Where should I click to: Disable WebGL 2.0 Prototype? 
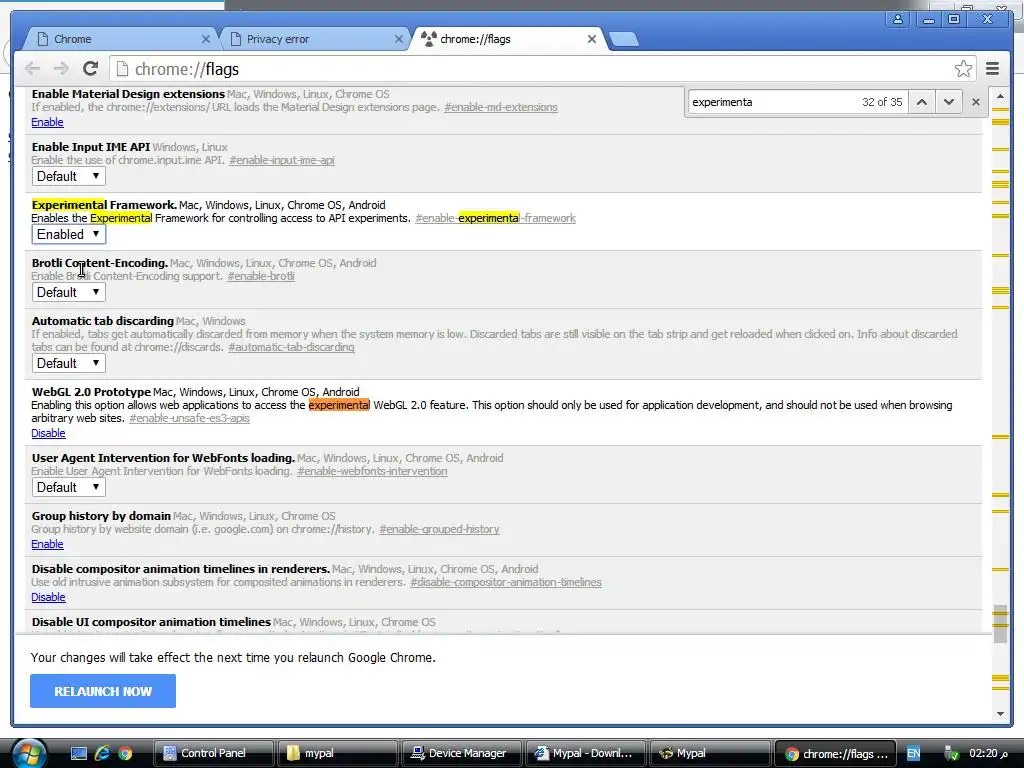(x=48, y=433)
